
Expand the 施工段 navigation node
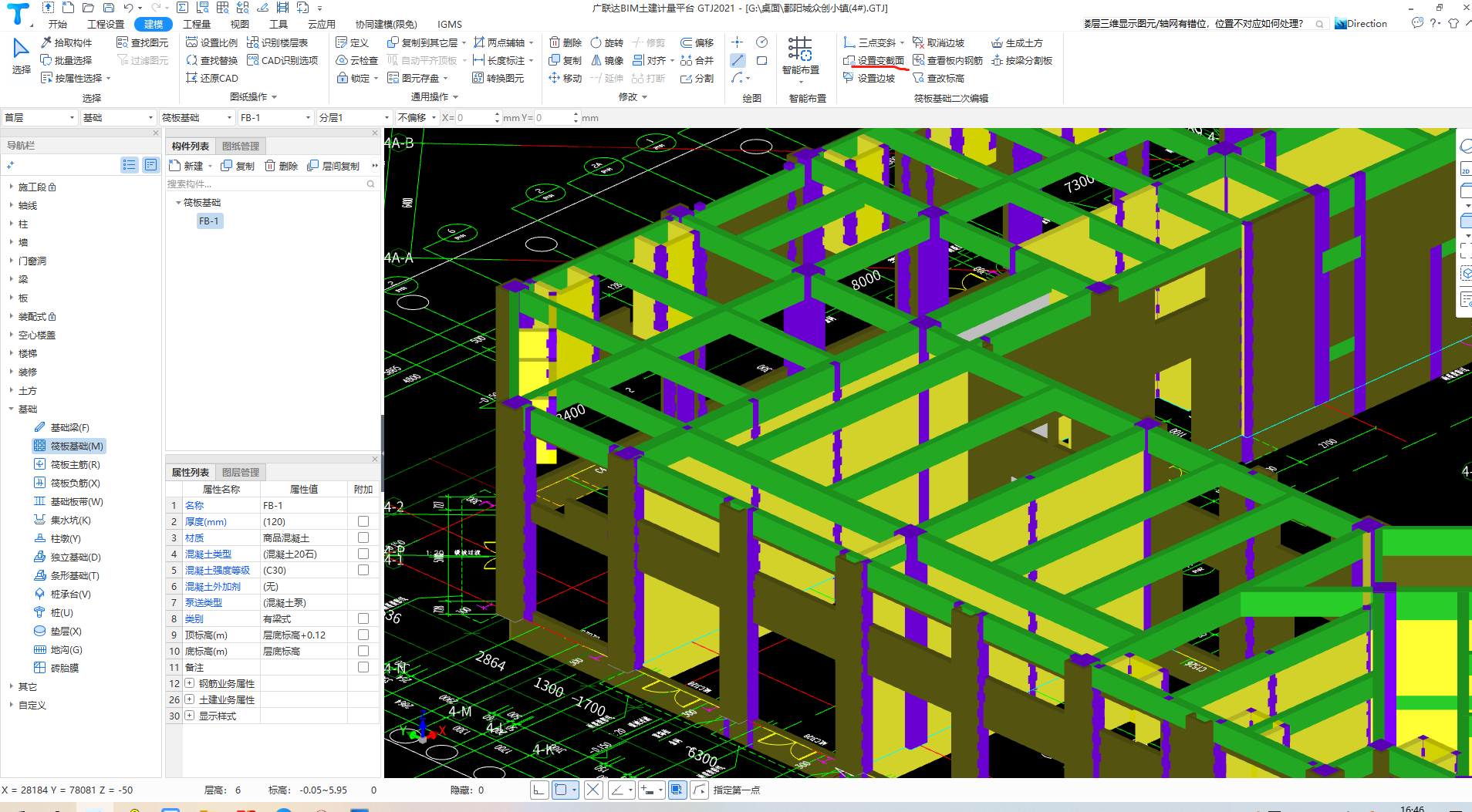coord(11,187)
